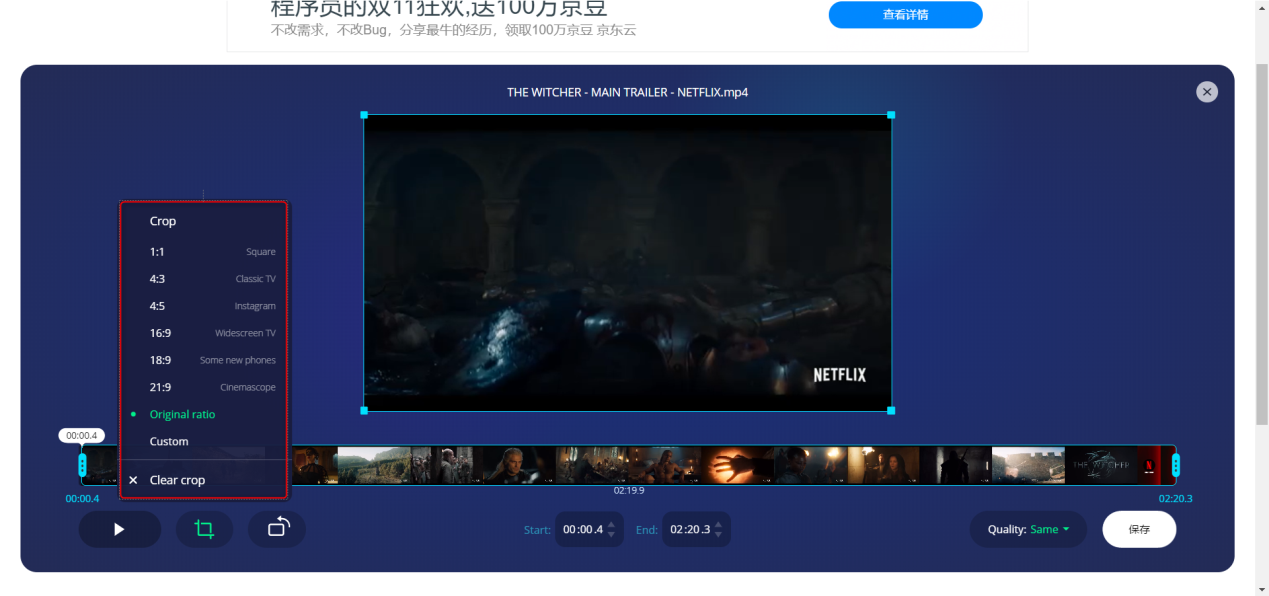The width and height of the screenshot is (1269, 596).
Task: Rotate the video with the rotate icon
Action: (x=277, y=529)
